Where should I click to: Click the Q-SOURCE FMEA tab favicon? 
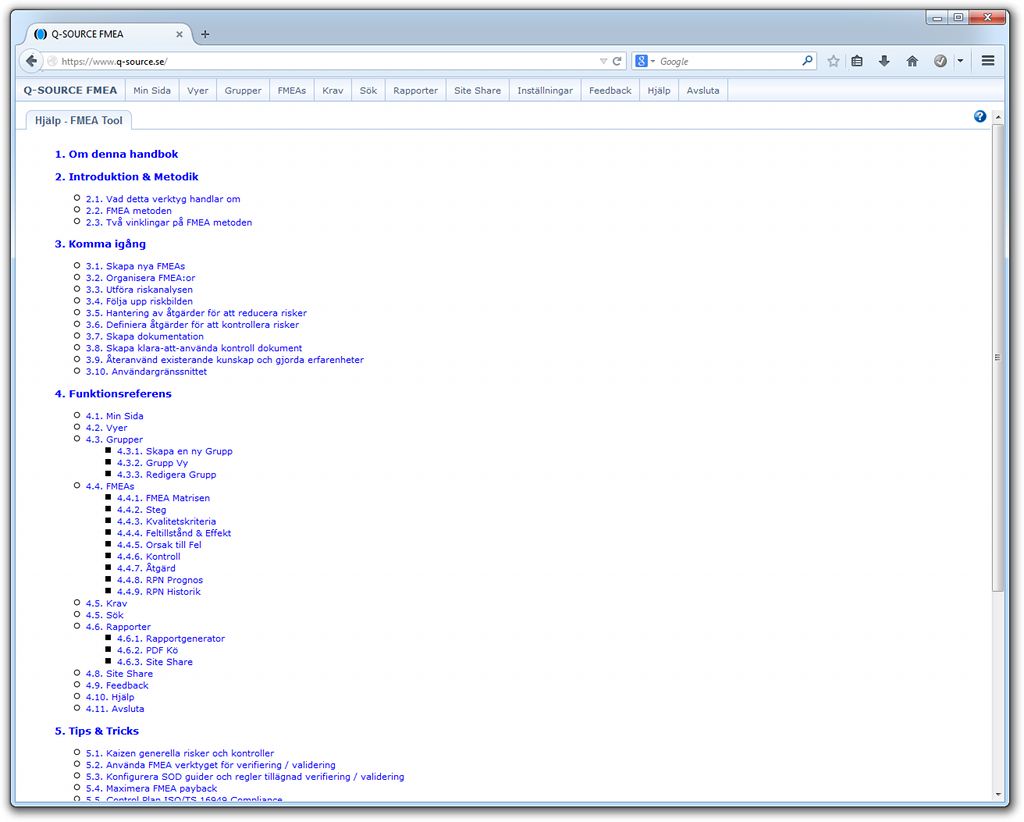40,34
